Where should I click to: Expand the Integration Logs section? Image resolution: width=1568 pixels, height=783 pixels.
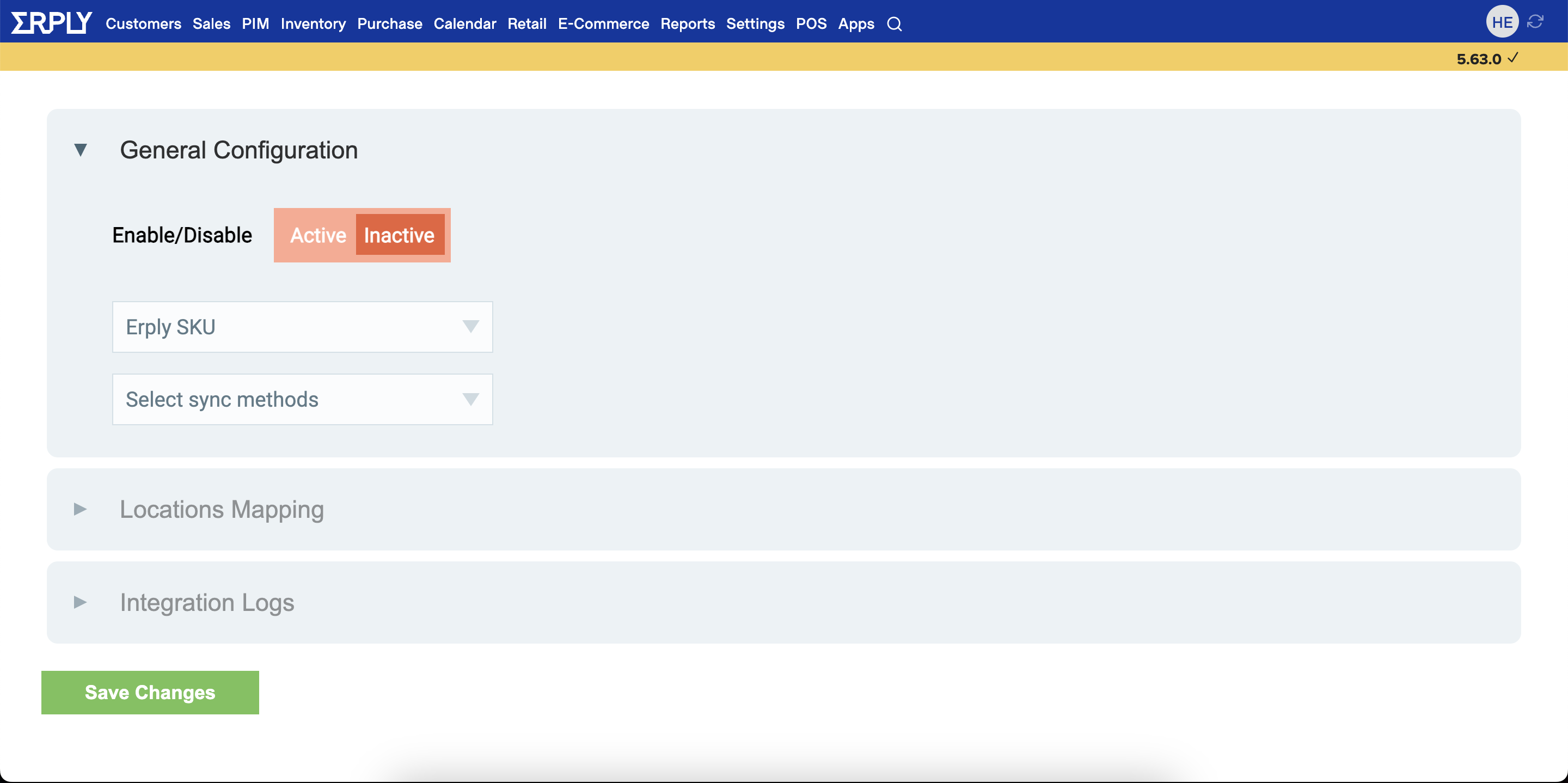[79, 602]
